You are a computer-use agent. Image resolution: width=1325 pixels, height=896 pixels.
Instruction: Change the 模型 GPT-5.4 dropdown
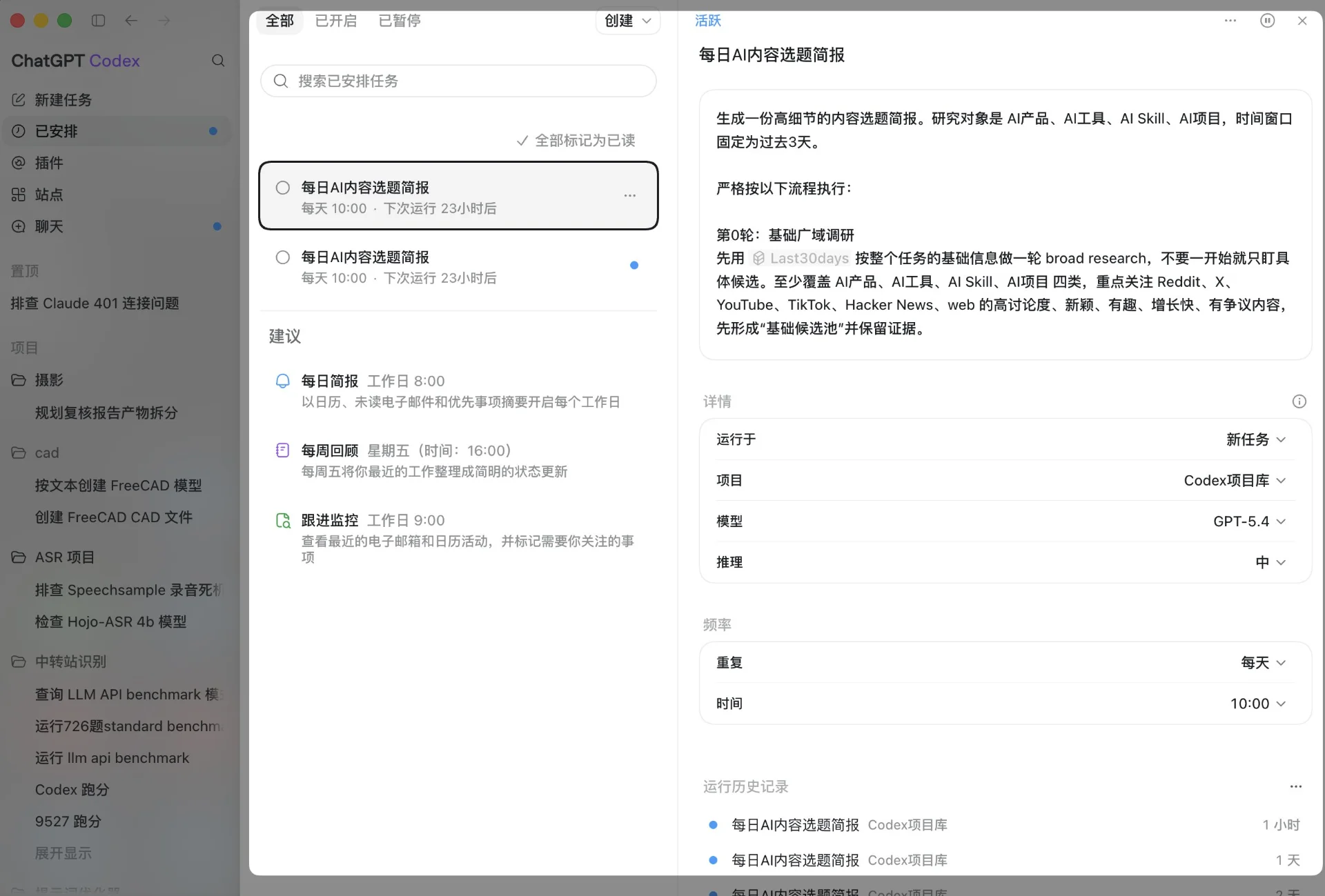tap(1250, 521)
